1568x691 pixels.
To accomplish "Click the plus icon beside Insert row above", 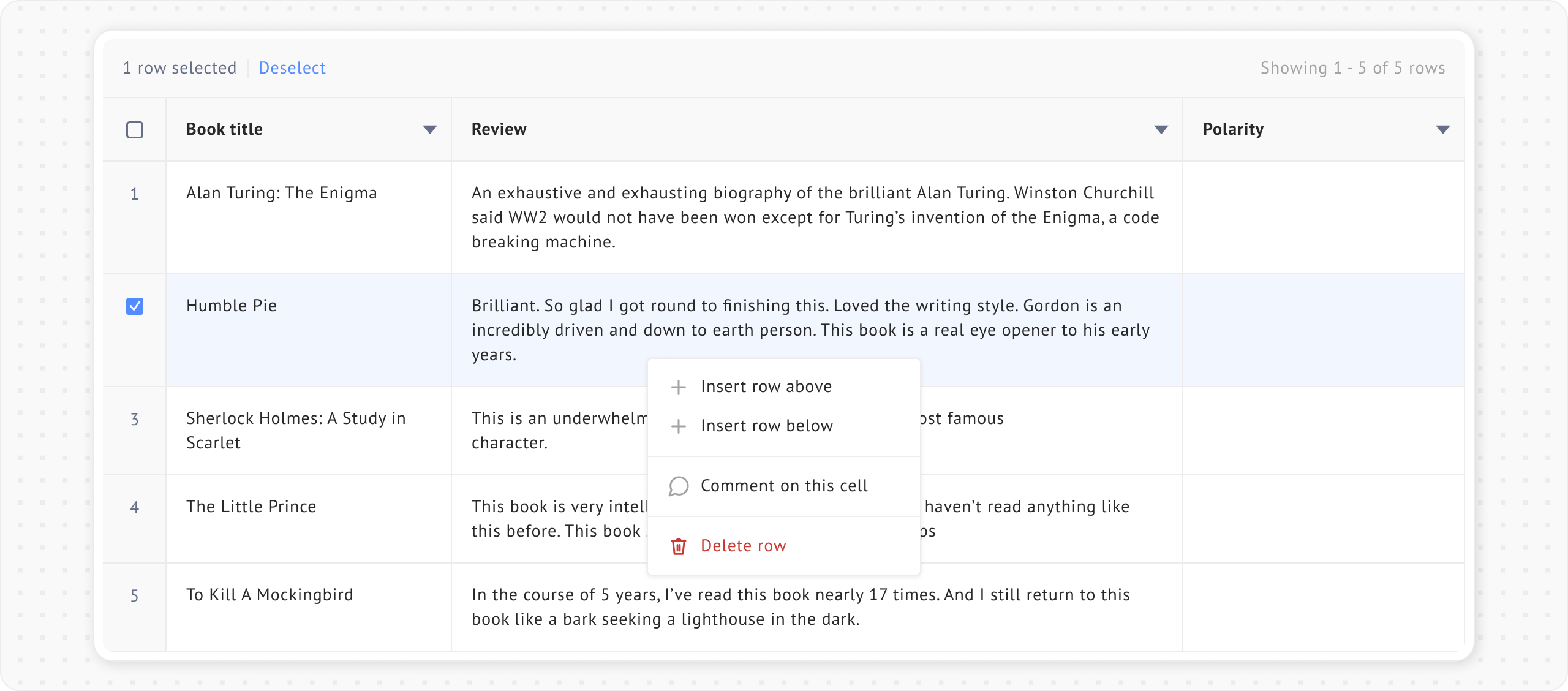I will [678, 387].
